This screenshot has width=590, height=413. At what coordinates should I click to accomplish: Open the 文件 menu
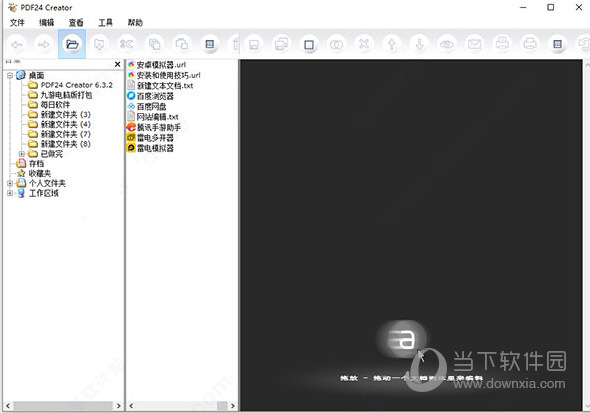click(17, 23)
